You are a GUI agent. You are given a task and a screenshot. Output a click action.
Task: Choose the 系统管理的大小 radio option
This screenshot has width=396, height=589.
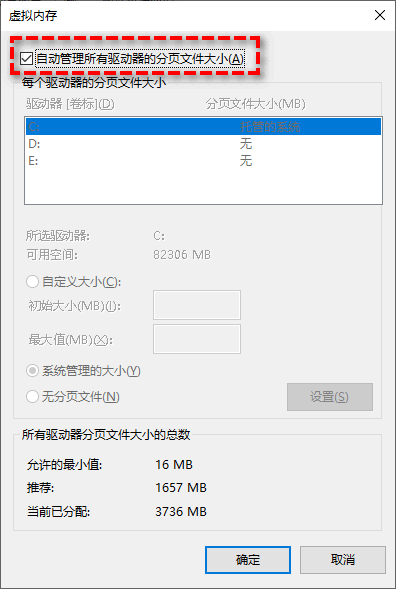coord(32,371)
